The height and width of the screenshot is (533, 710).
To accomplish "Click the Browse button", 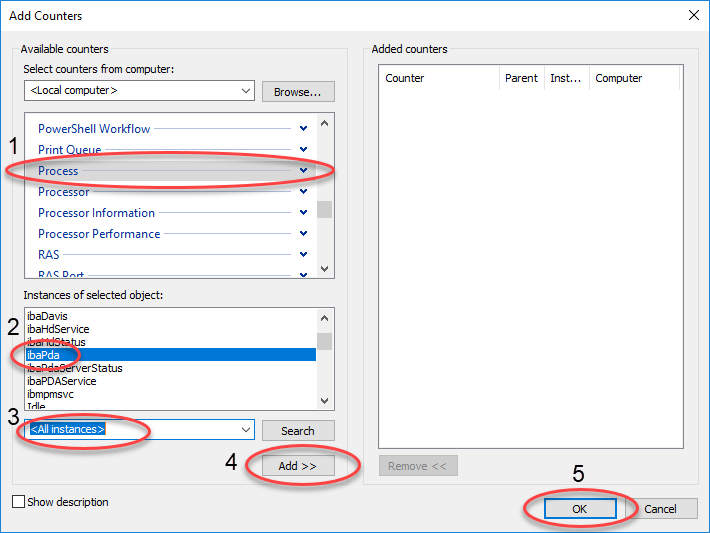I will coord(298,91).
